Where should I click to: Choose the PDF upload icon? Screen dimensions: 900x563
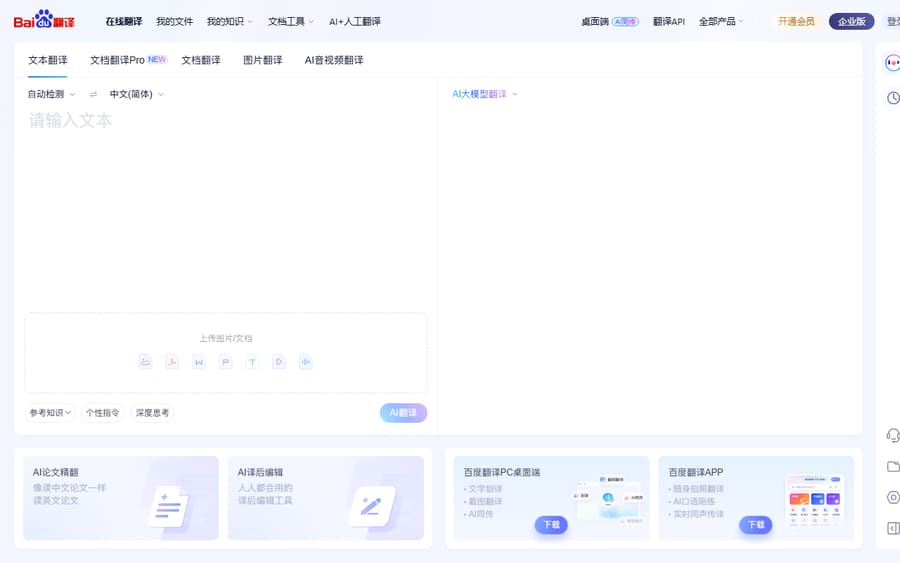click(172, 362)
